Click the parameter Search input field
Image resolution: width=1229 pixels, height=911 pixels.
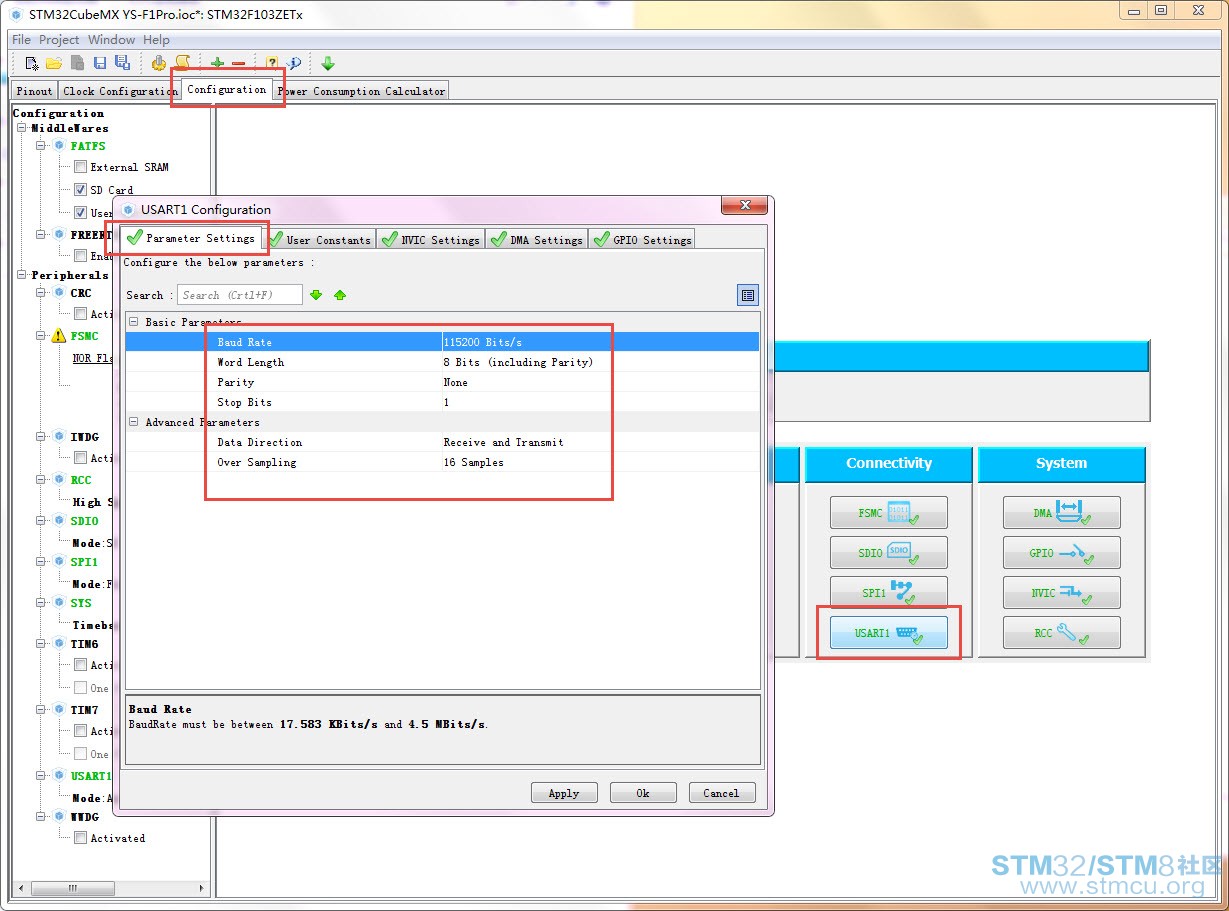pos(240,295)
